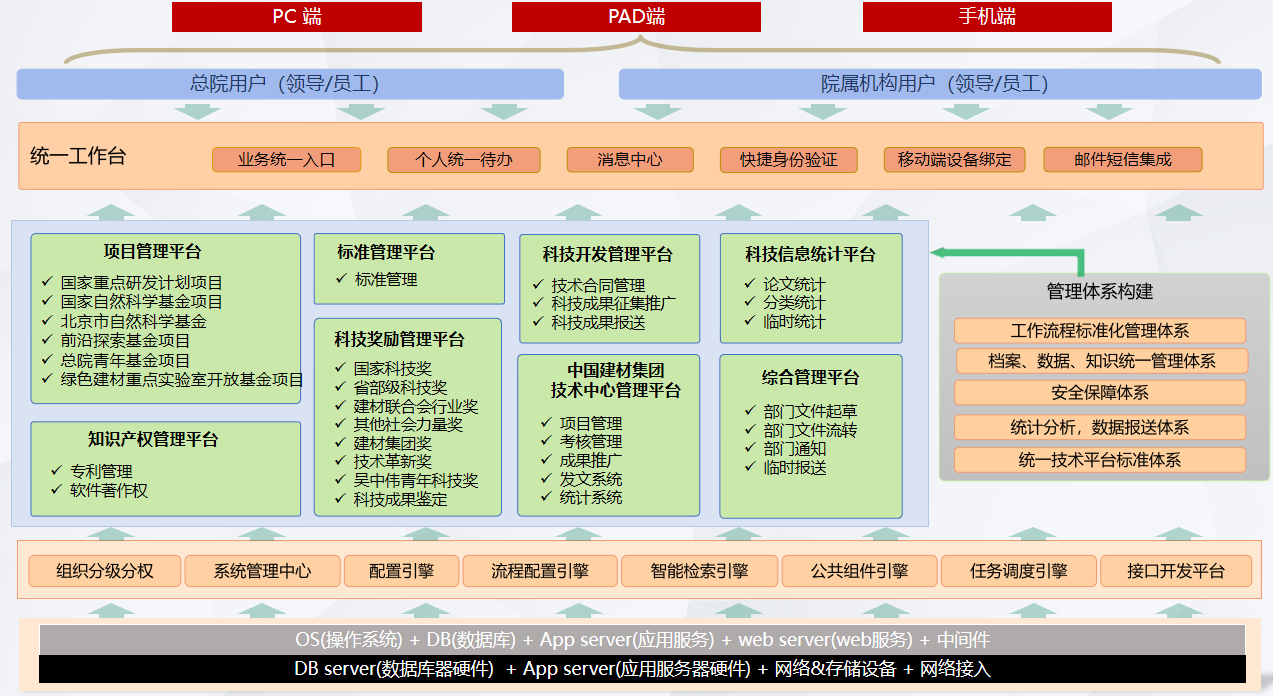Click the 综合管理平台 heading
This screenshot has height=696, width=1273.
tap(810, 377)
